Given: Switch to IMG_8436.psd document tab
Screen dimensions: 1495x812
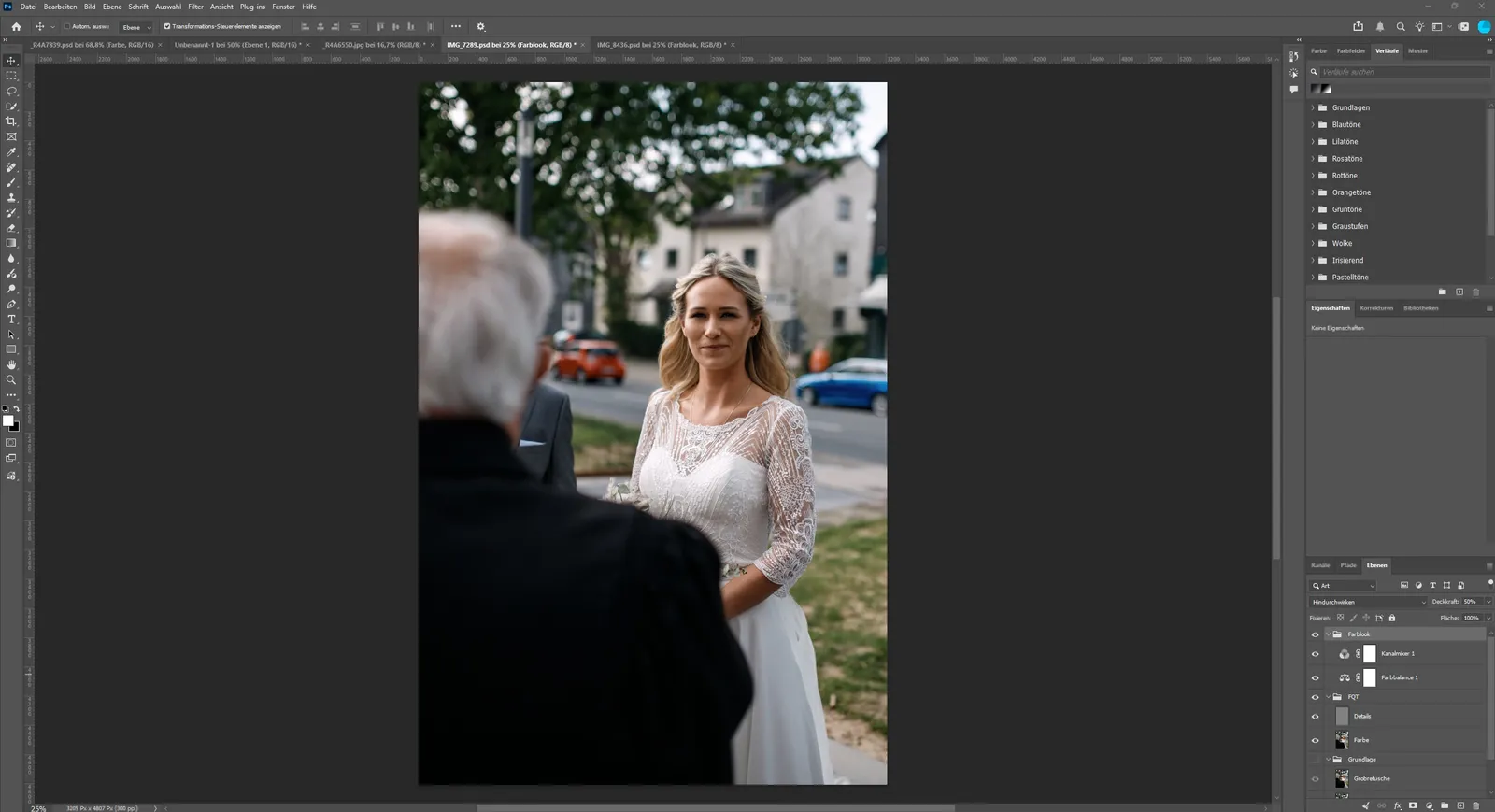Looking at the screenshot, I should (660, 45).
